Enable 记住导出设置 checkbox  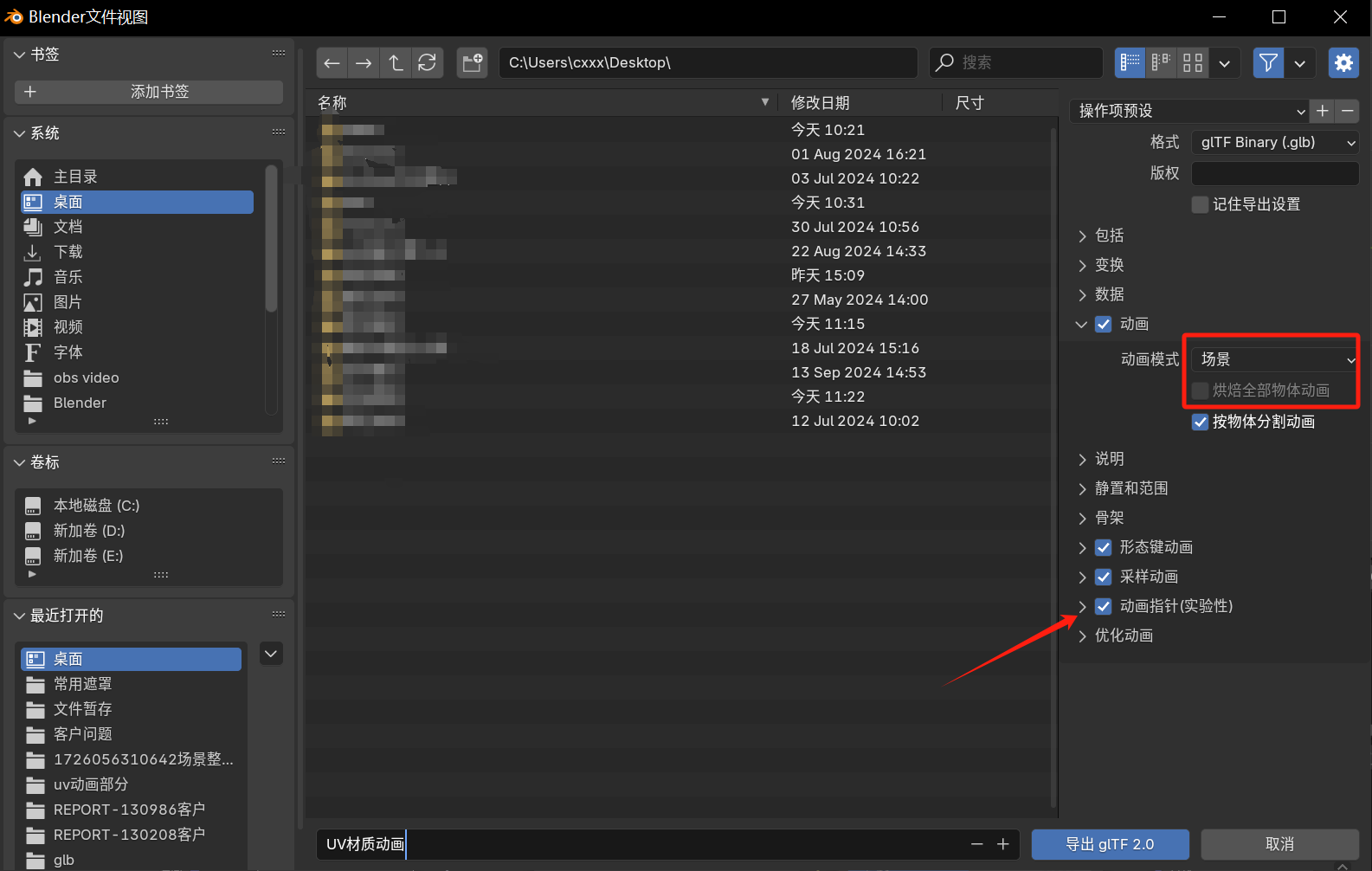point(1200,204)
